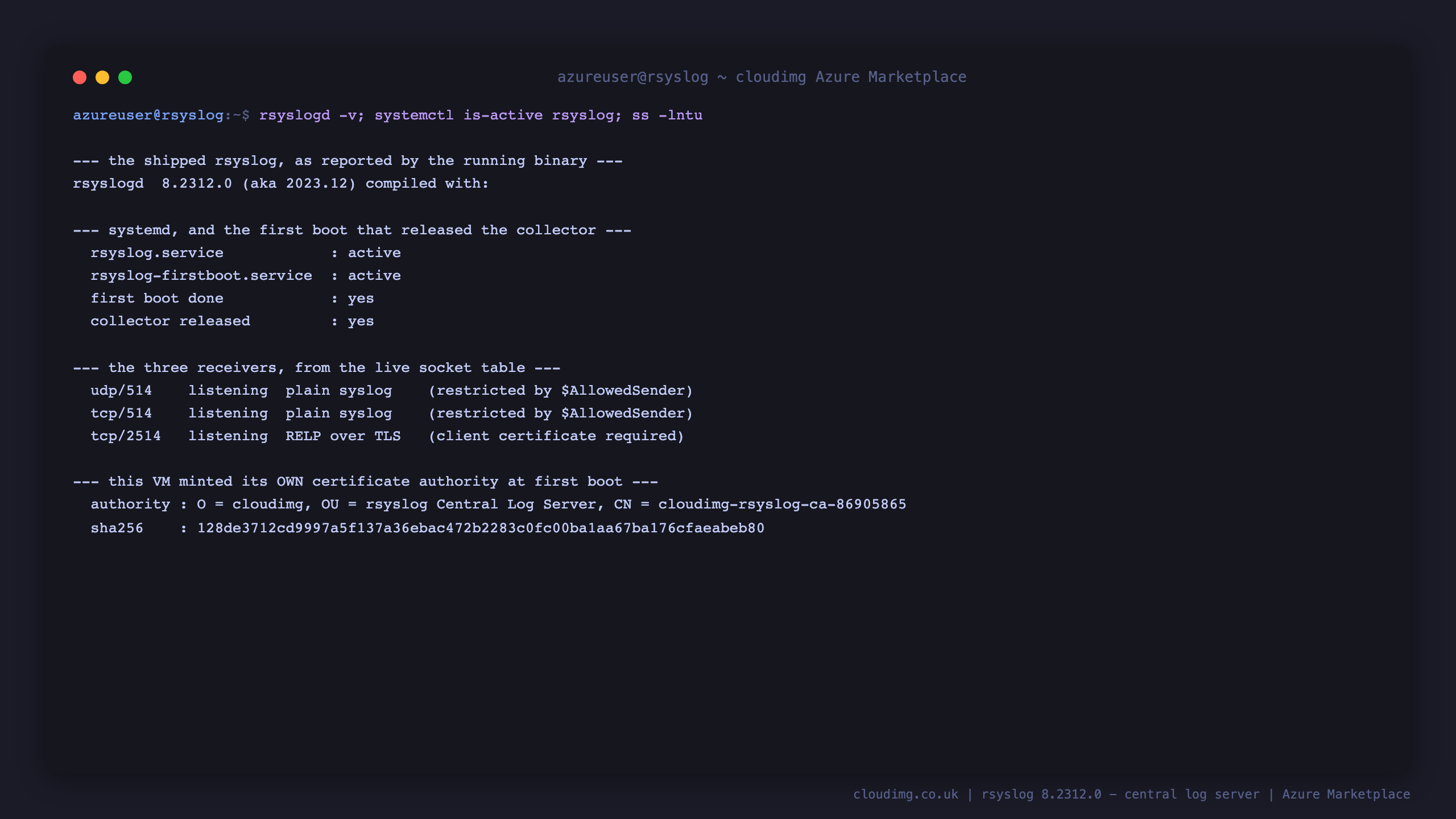Image resolution: width=1456 pixels, height=819 pixels.
Task: Click the udp/514 receiver row
Action: pos(391,391)
